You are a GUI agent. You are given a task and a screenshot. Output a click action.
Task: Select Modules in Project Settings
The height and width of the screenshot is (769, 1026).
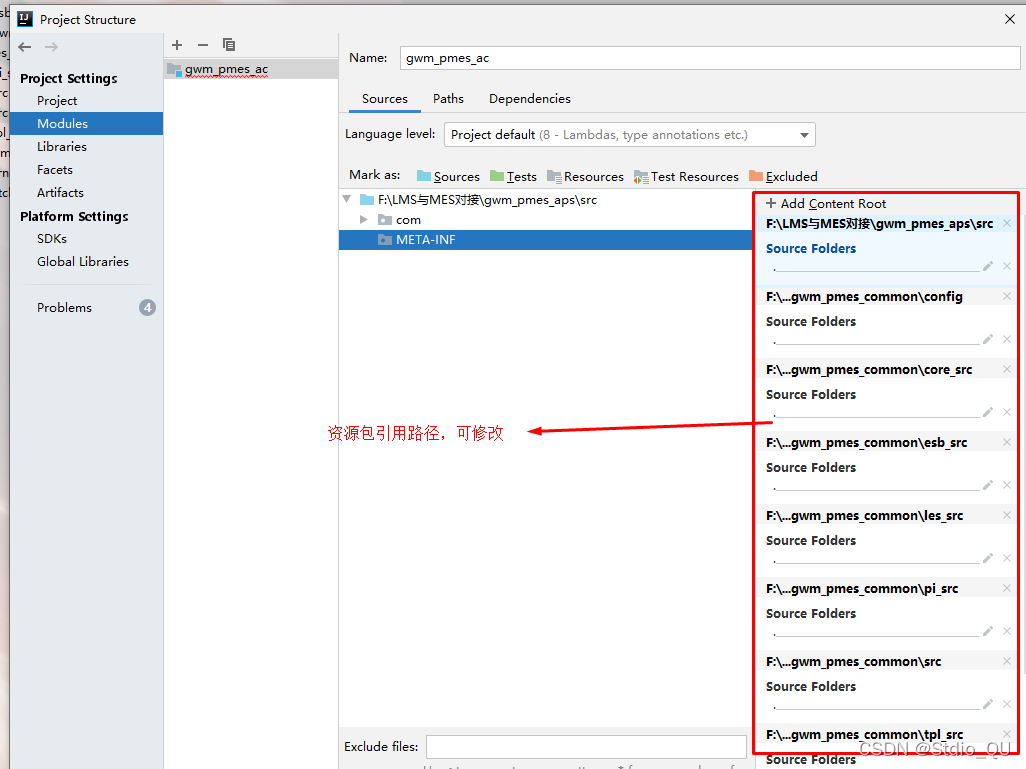(86, 124)
